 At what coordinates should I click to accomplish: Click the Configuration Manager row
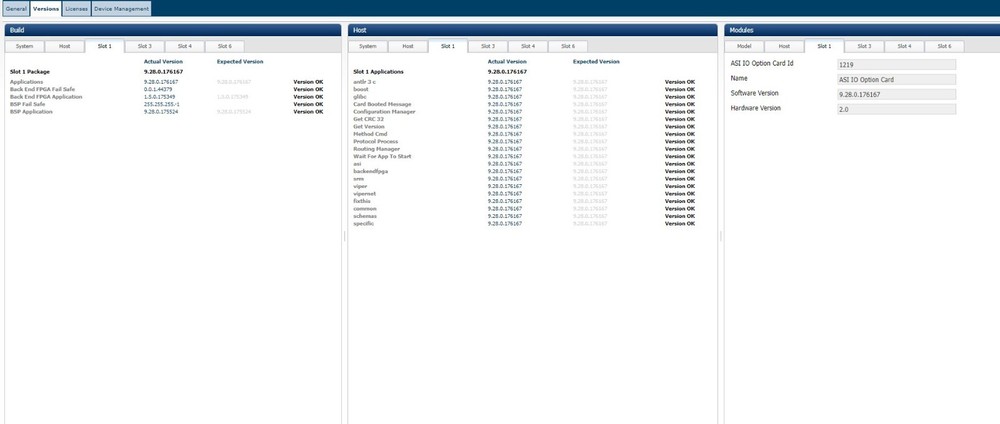(524, 112)
